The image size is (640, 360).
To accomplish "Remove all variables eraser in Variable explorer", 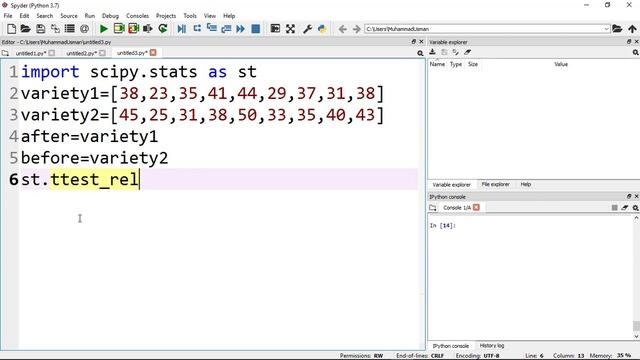I will click(467, 52).
